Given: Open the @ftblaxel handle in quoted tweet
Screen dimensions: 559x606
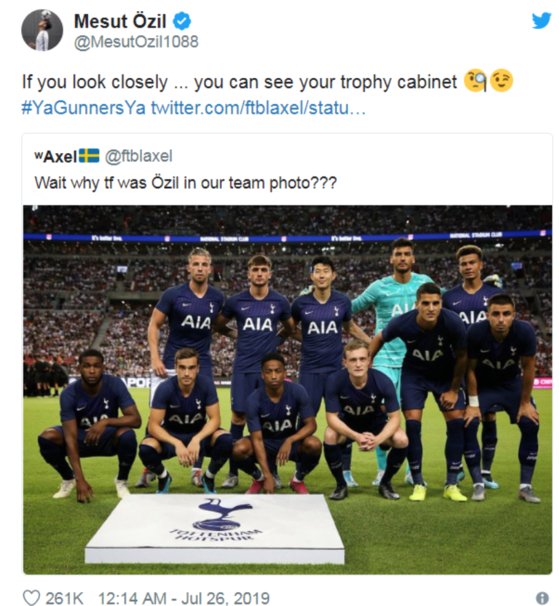Looking at the screenshot, I should (x=138, y=156).
